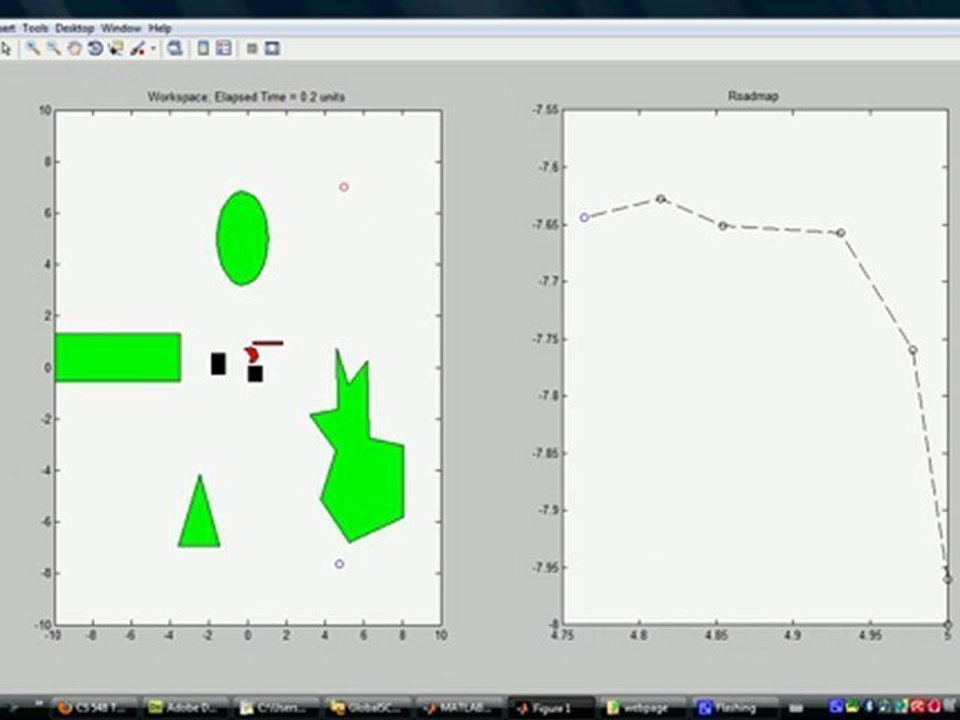
Task: Select the Rotate 3D tool
Action: [95, 48]
